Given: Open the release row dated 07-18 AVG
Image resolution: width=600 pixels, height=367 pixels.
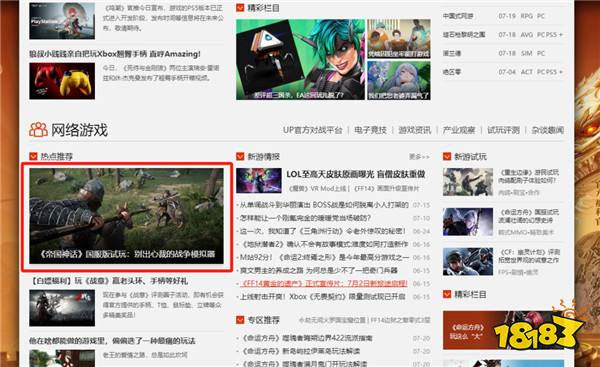Looking at the screenshot, I should click(503, 34).
